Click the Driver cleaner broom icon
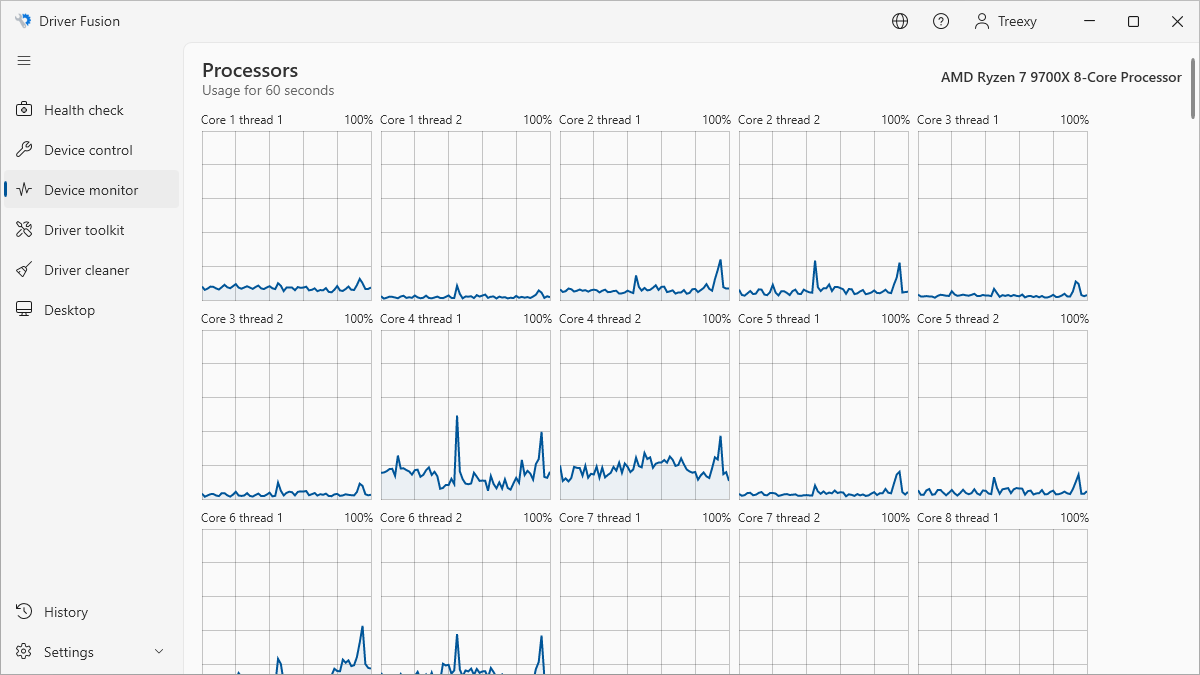This screenshot has height=675, width=1200. pos(25,270)
